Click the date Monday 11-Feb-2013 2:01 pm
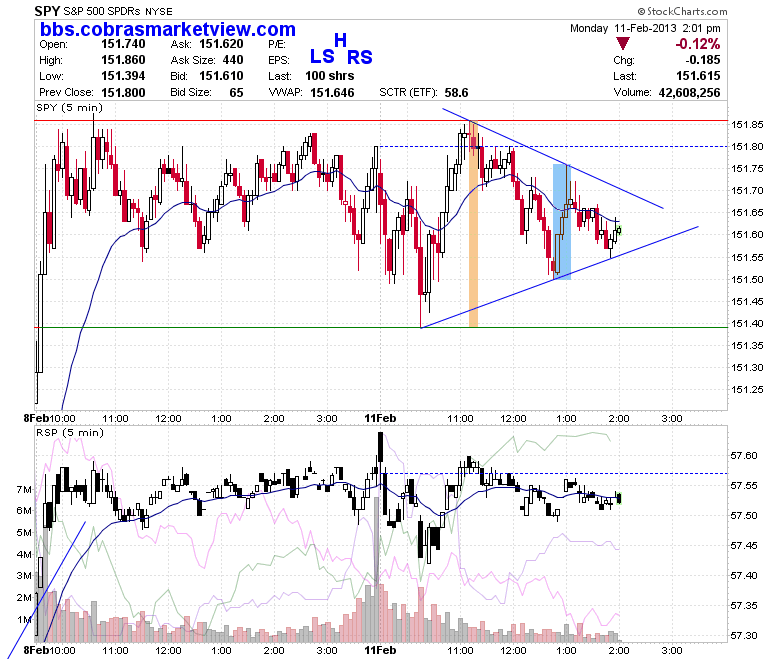780x659 pixels. (x=645, y=28)
